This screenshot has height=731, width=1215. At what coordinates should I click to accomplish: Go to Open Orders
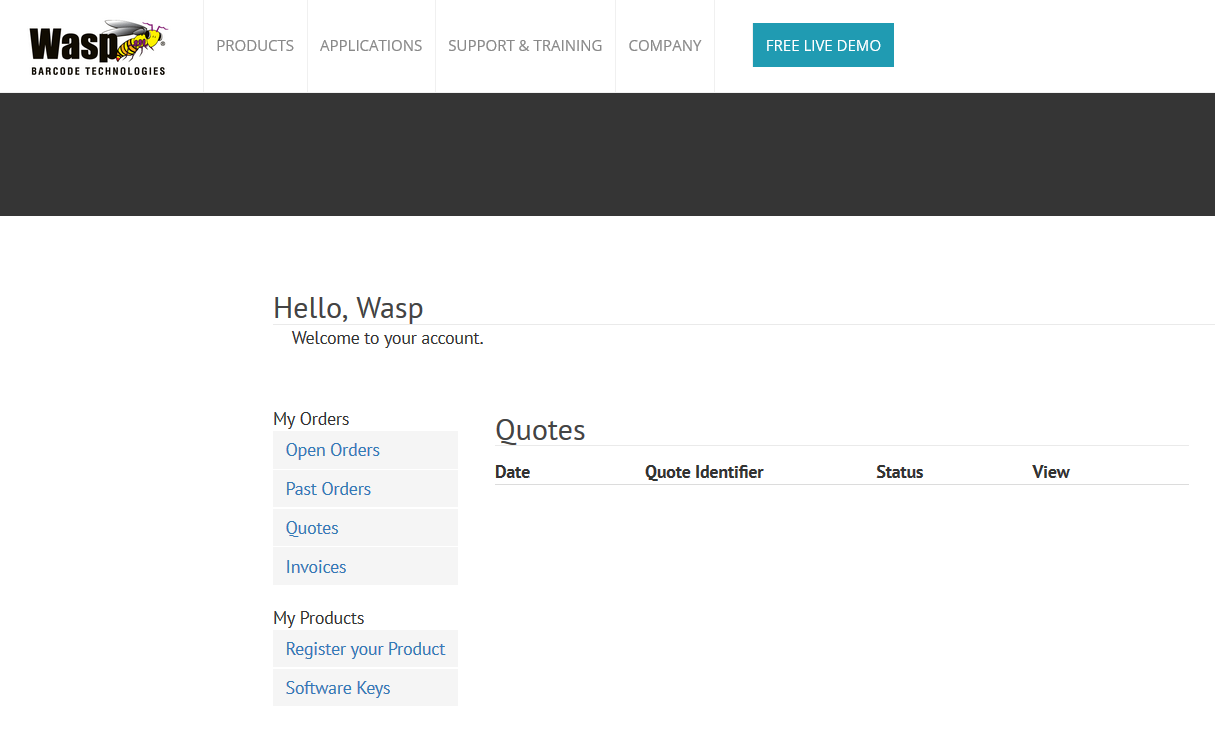click(365, 450)
